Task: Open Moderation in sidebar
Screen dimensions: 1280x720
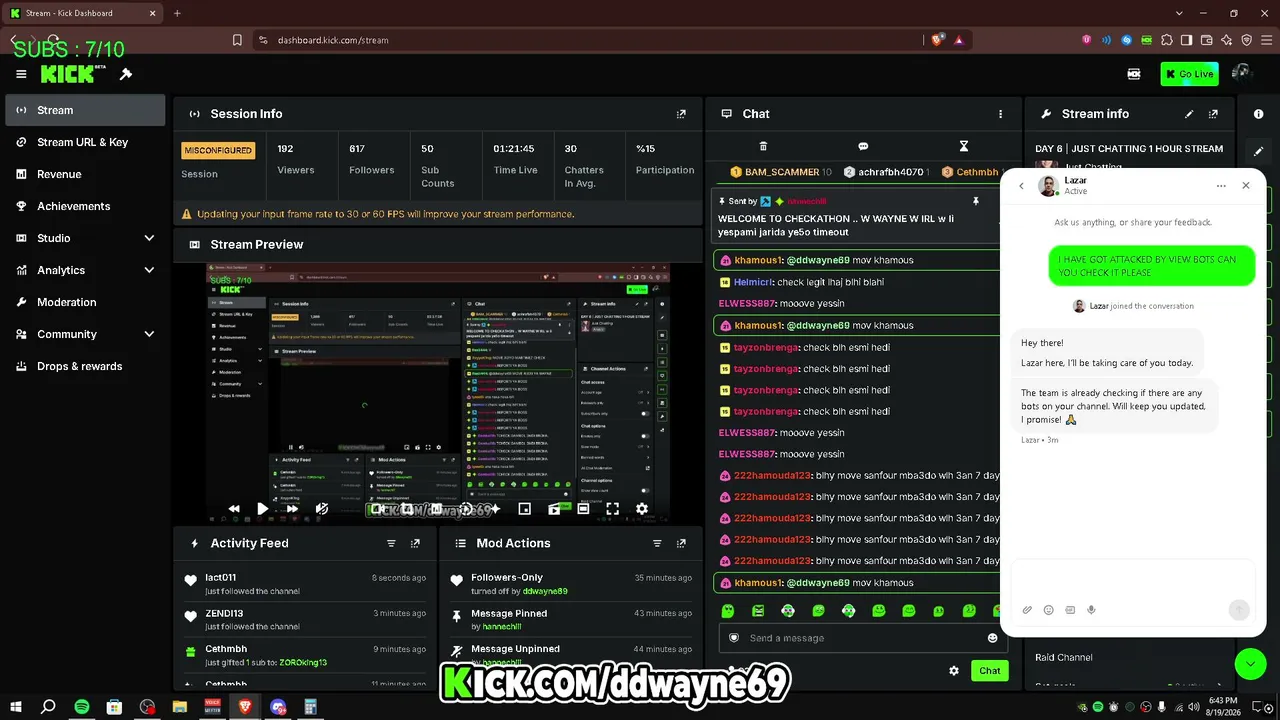Action: click(x=85, y=302)
